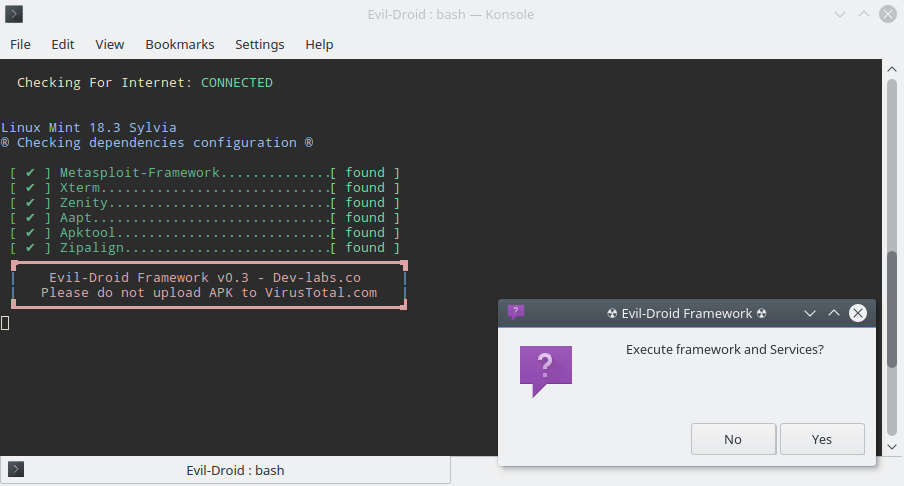Screen dimensions: 904x486
Task: Click No in the Evil-Droid dialog
Action: 733,439
